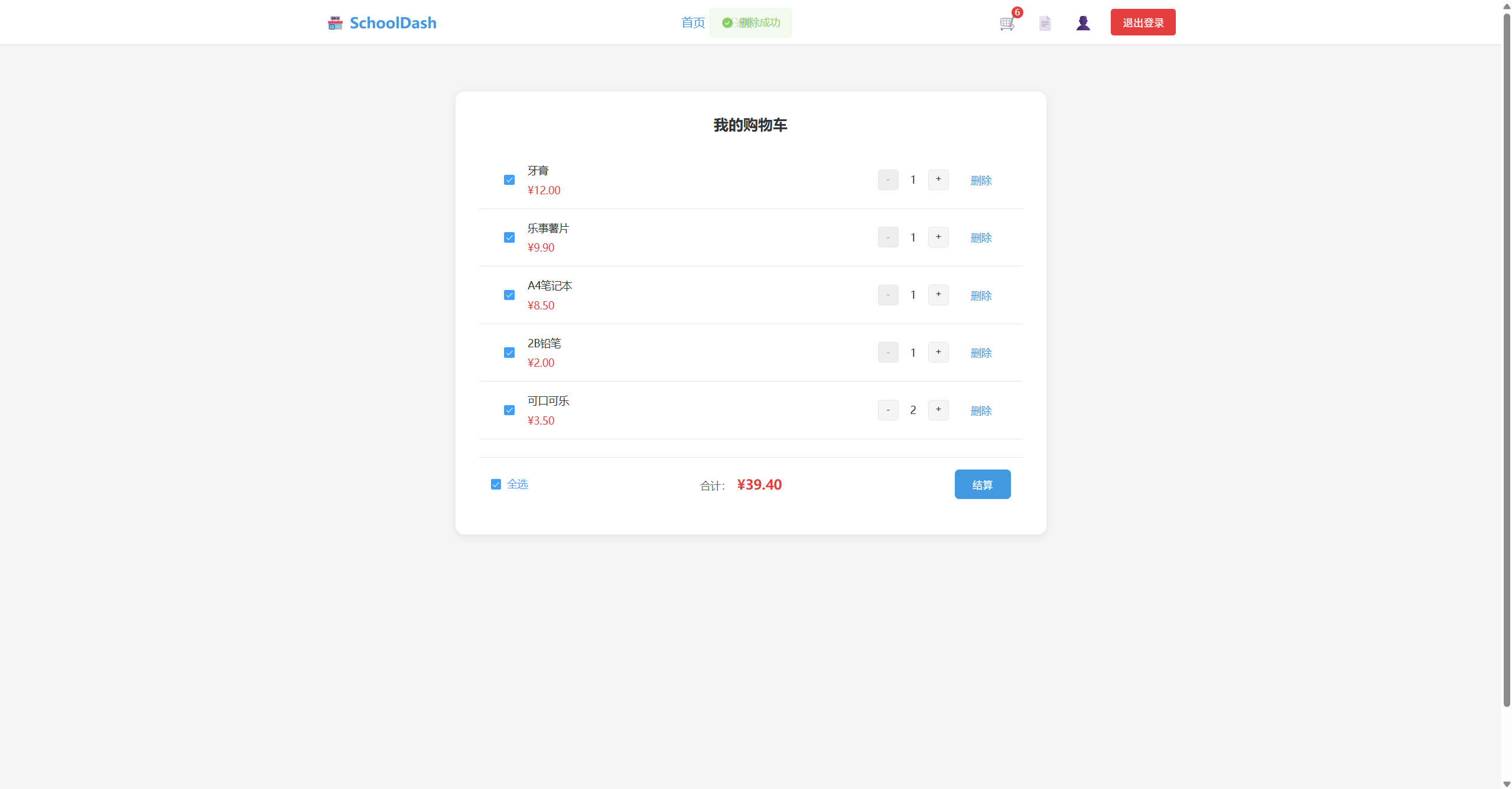Deselect the 可口可乐 checkbox
The height and width of the screenshot is (789, 1512).
pos(509,410)
